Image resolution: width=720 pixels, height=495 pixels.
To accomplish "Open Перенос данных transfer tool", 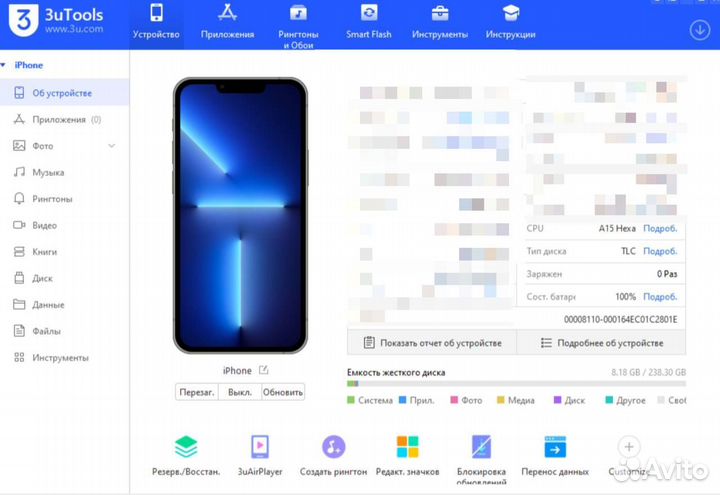I will tap(555, 447).
